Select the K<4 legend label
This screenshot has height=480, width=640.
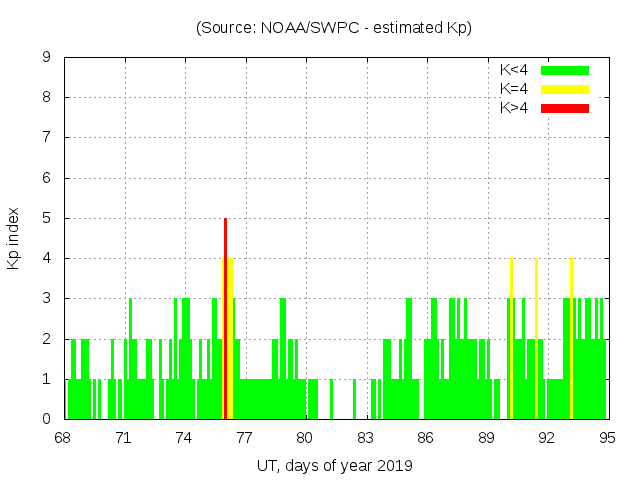click(x=514, y=70)
